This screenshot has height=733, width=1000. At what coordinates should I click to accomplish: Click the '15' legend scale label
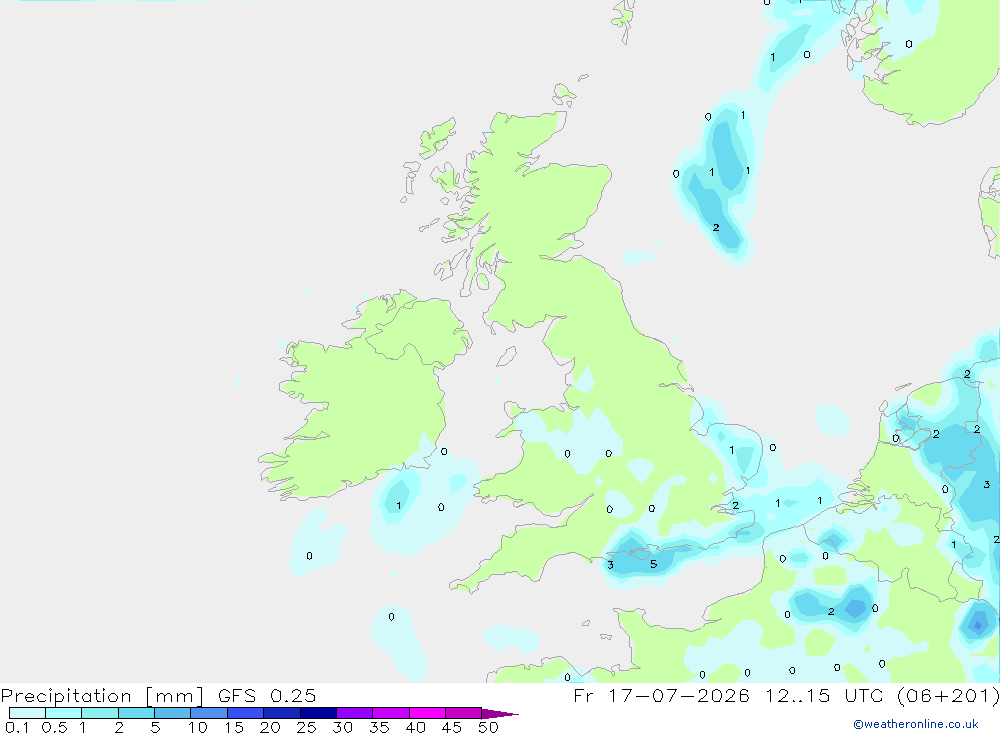click(234, 727)
